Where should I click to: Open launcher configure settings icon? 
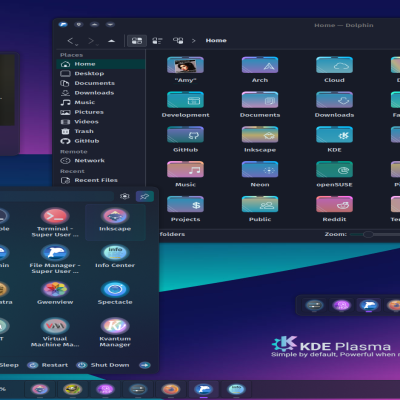pyautogui.click(x=125, y=196)
